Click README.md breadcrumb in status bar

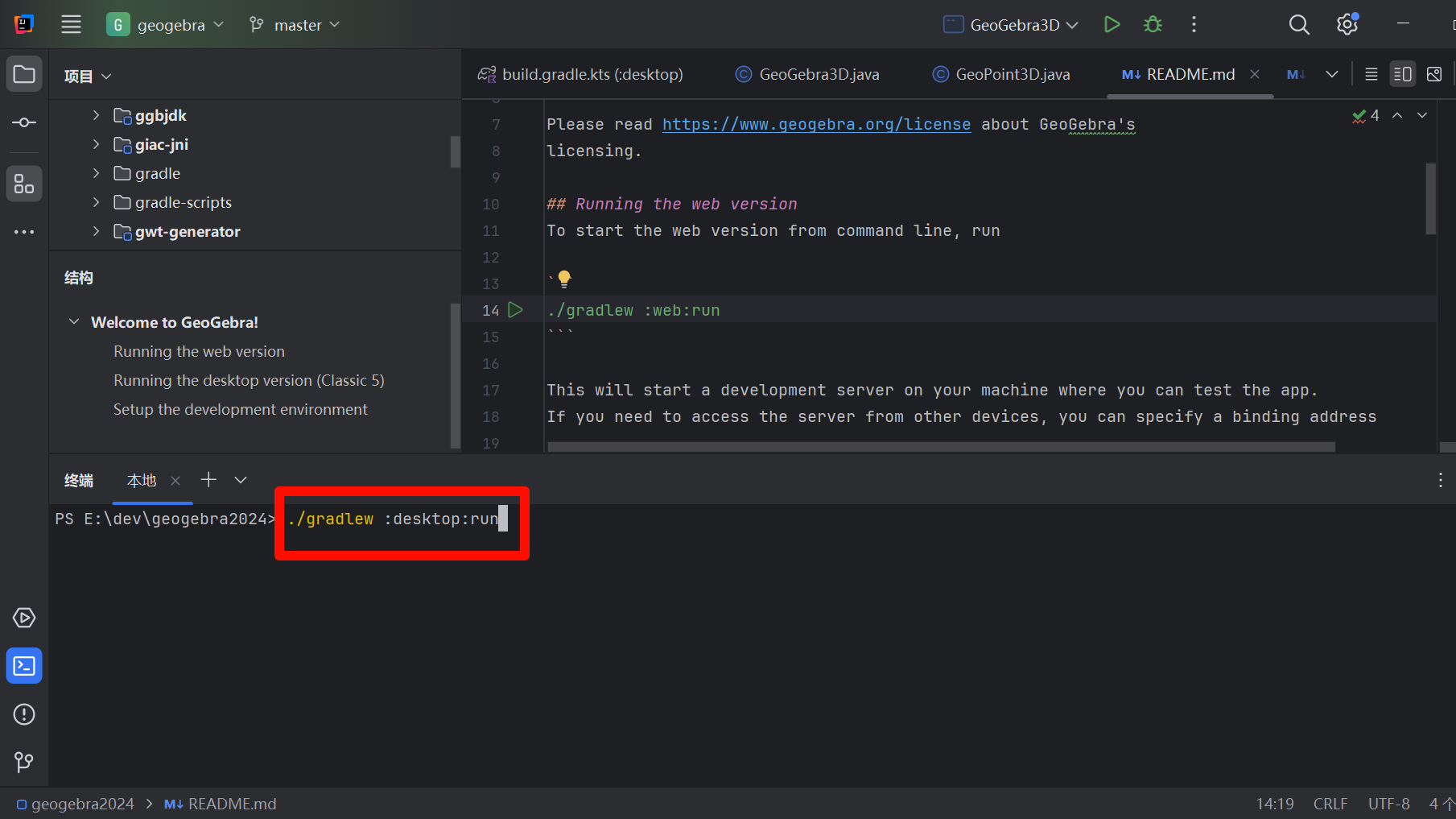pos(221,804)
